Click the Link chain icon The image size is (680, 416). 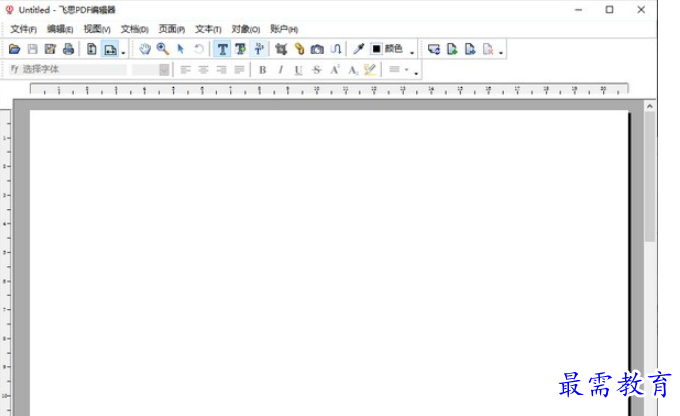click(x=299, y=49)
